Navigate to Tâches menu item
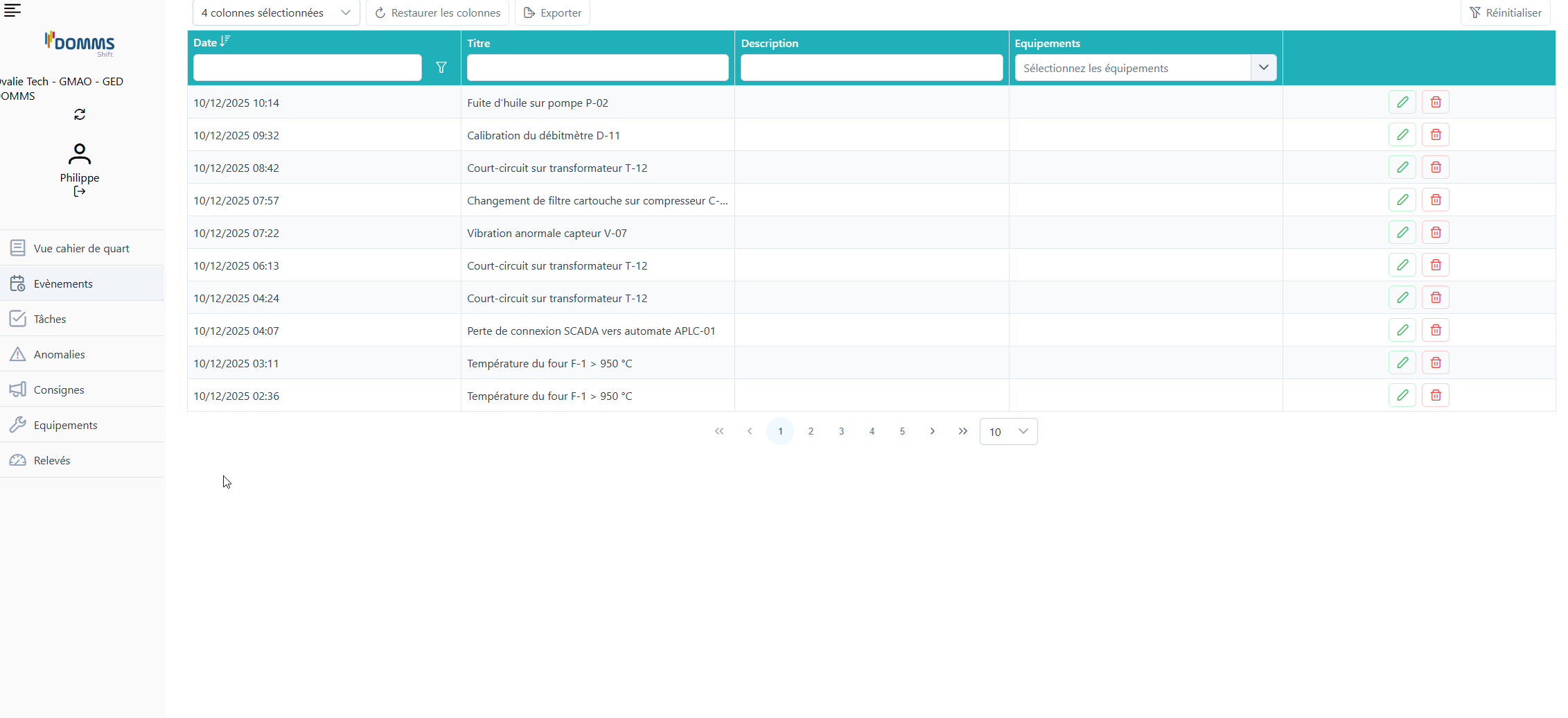 [x=50, y=319]
